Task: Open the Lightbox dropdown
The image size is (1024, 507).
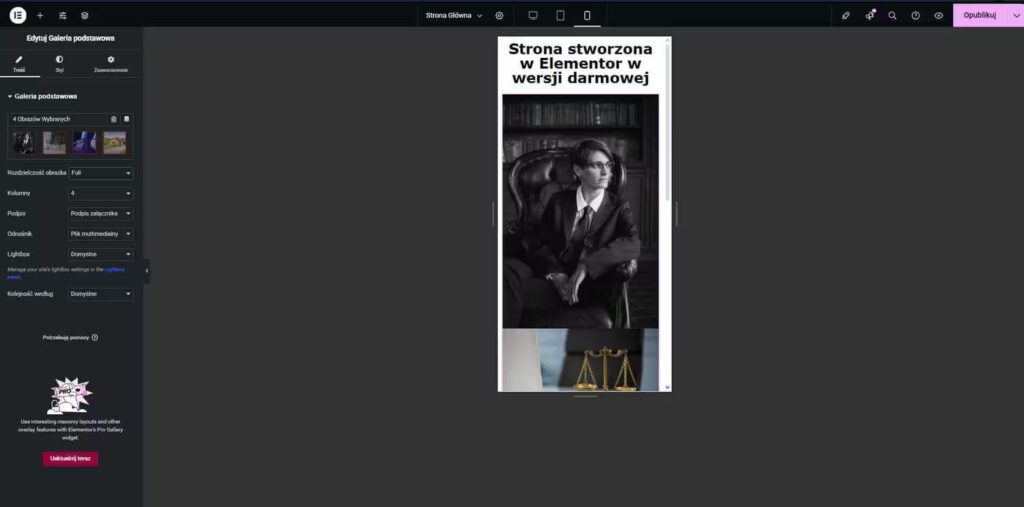Action: [x=101, y=254]
